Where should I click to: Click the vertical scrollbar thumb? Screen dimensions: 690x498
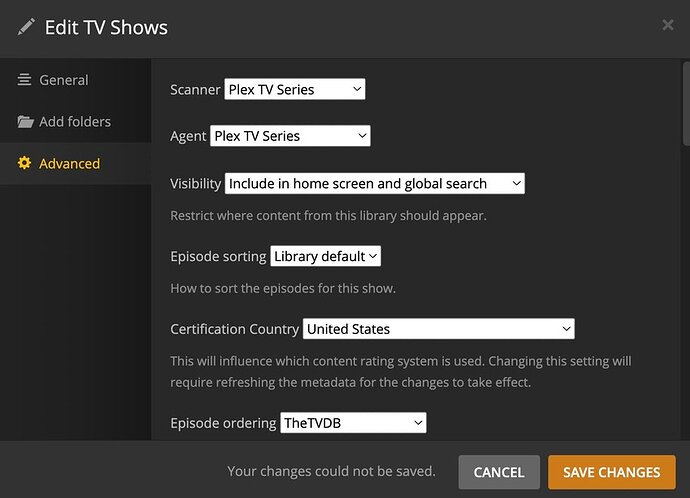[686, 104]
